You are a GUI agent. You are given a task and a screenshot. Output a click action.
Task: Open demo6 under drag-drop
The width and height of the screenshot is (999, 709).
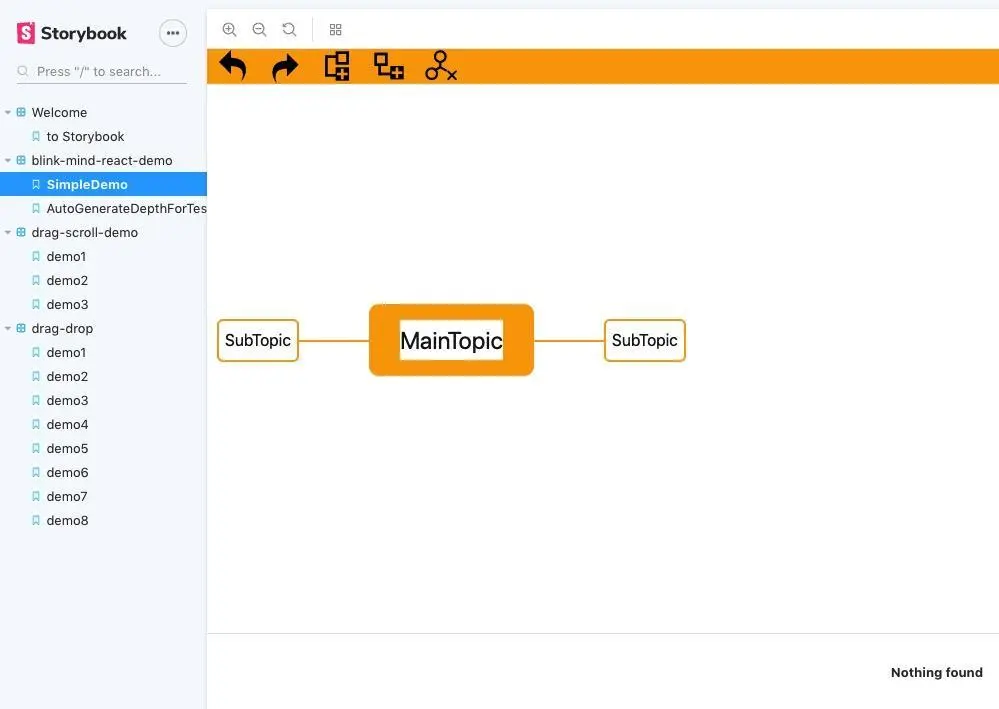click(67, 473)
